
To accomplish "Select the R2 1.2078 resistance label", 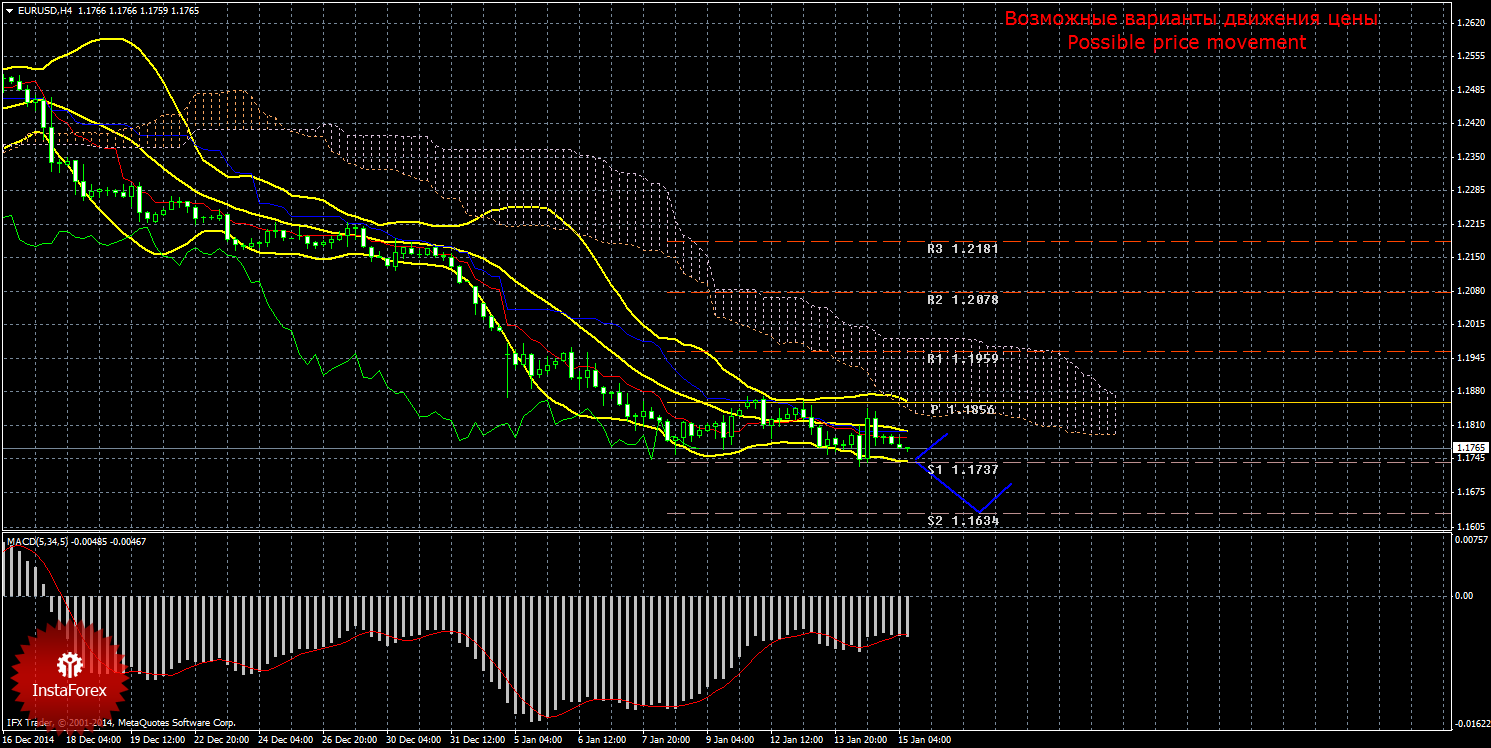I will click(963, 299).
